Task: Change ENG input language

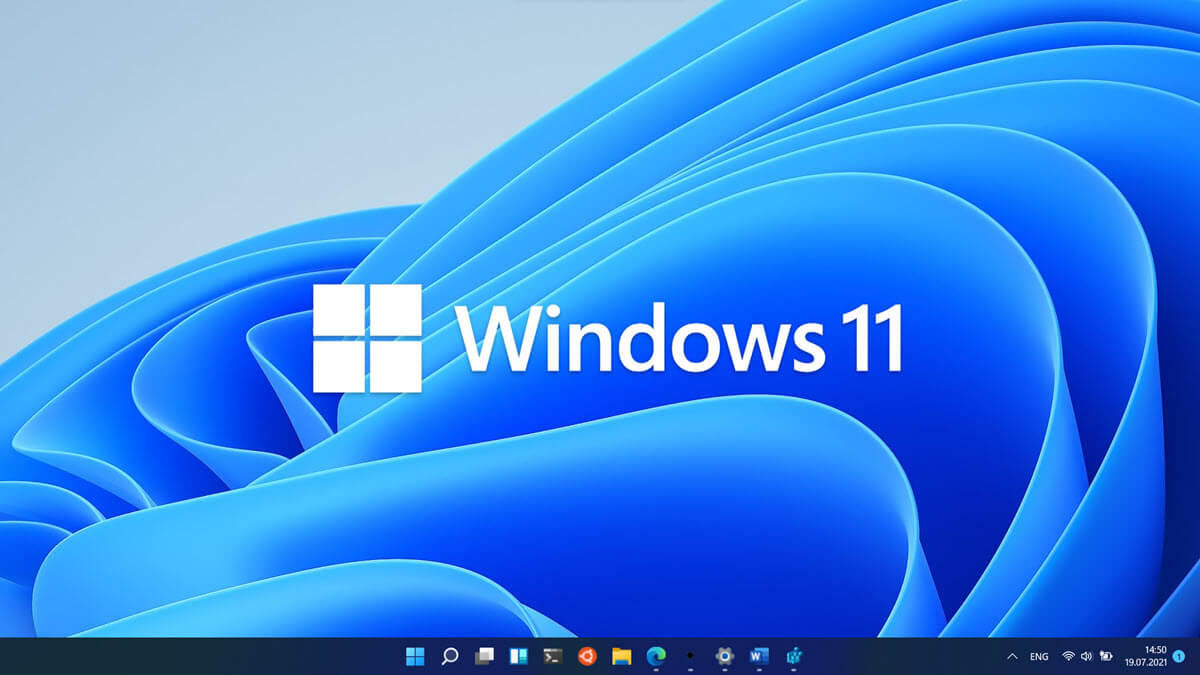Action: pos(1039,657)
